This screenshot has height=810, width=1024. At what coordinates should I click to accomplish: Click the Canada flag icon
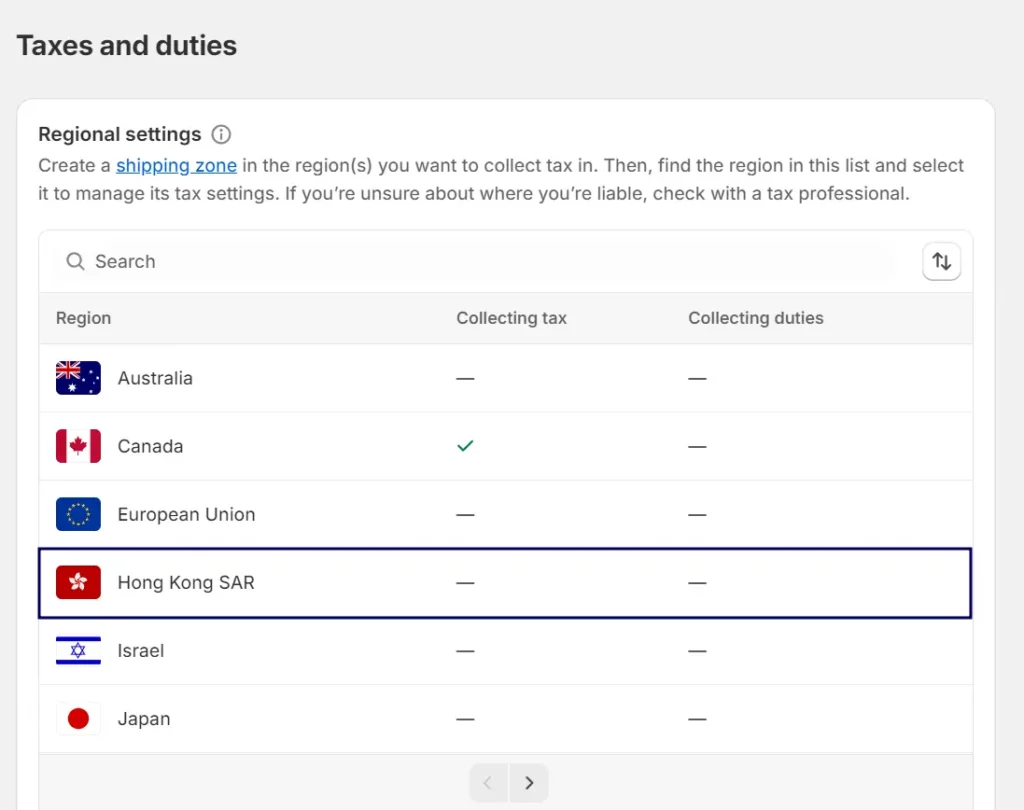point(78,446)
